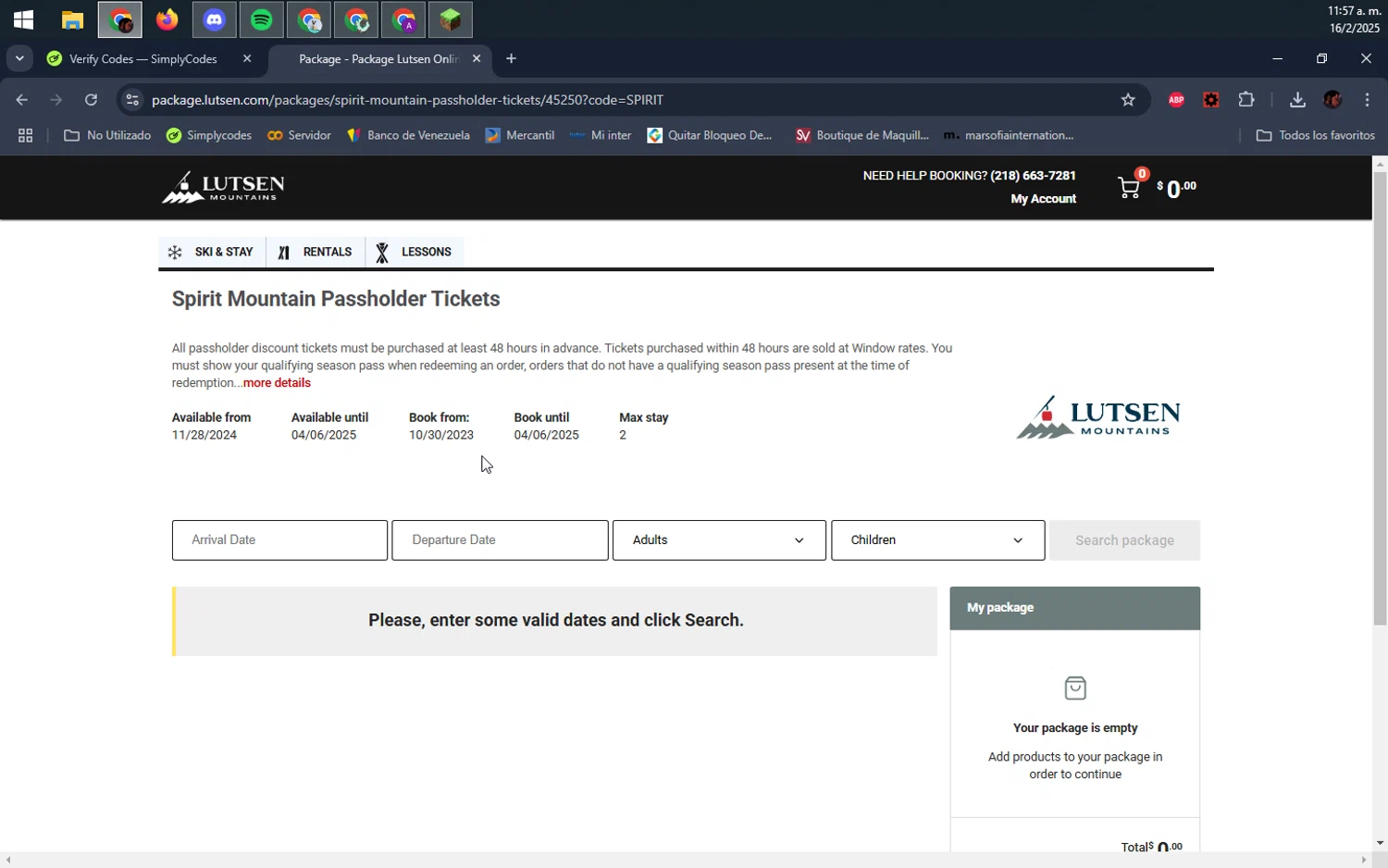
Task: Select the Ski & Stay tab
Action: (212, 252)
